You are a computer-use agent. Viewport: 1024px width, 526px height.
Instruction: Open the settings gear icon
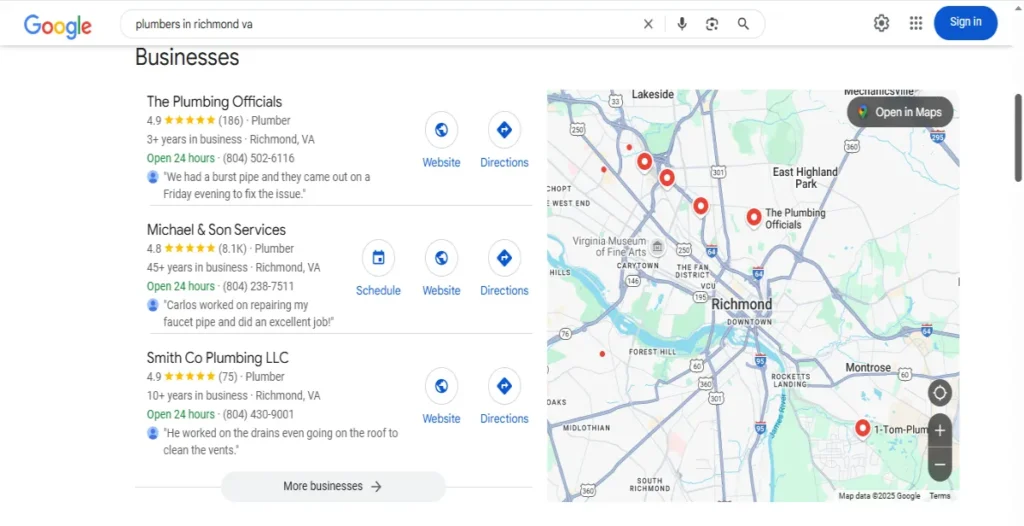[x=881, y=24]
